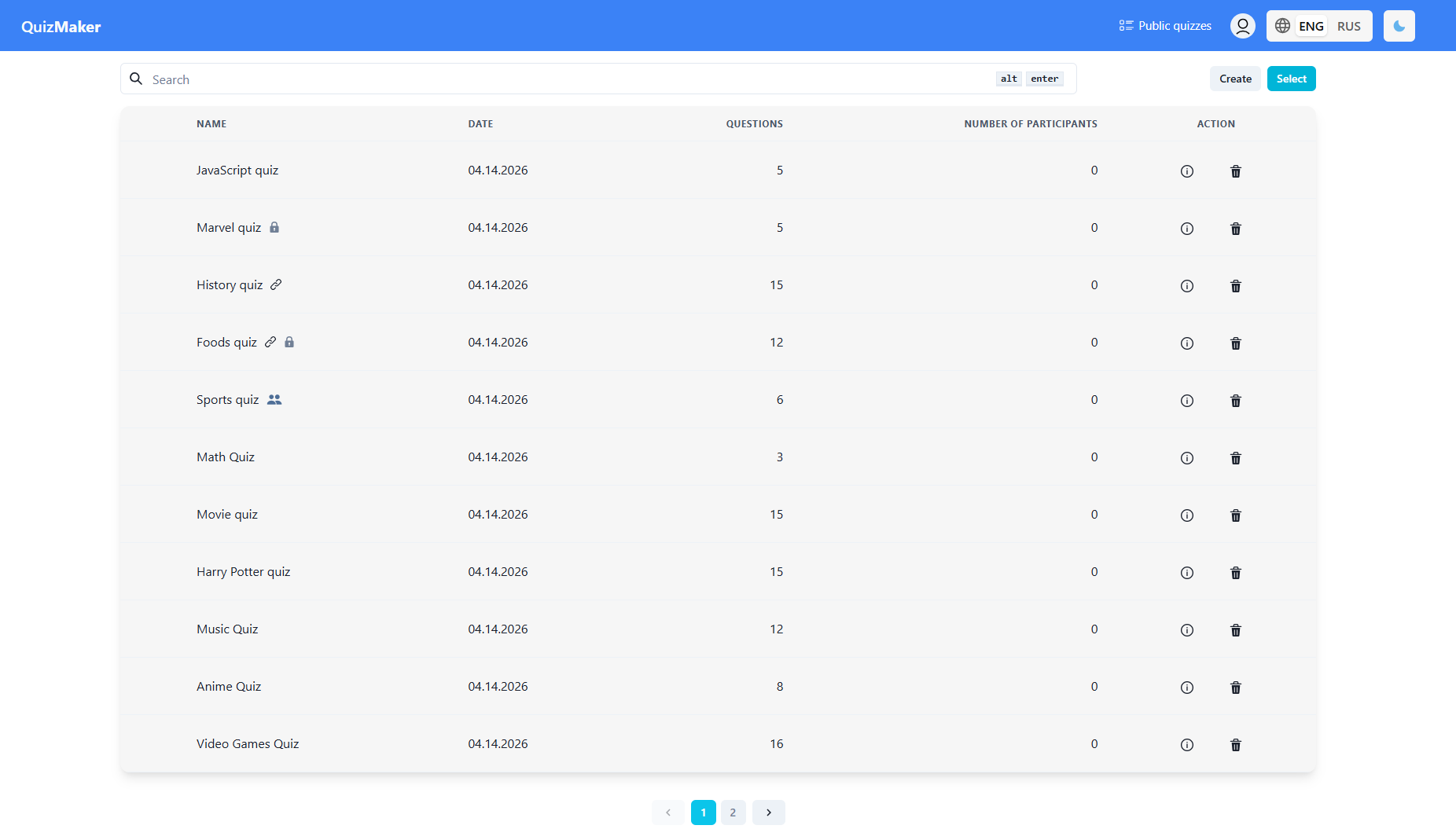Show info for Harry Potter quiz
The width and height of the screenshot is (1456, 840).
pyautogui.click(x=1186, y=573)
